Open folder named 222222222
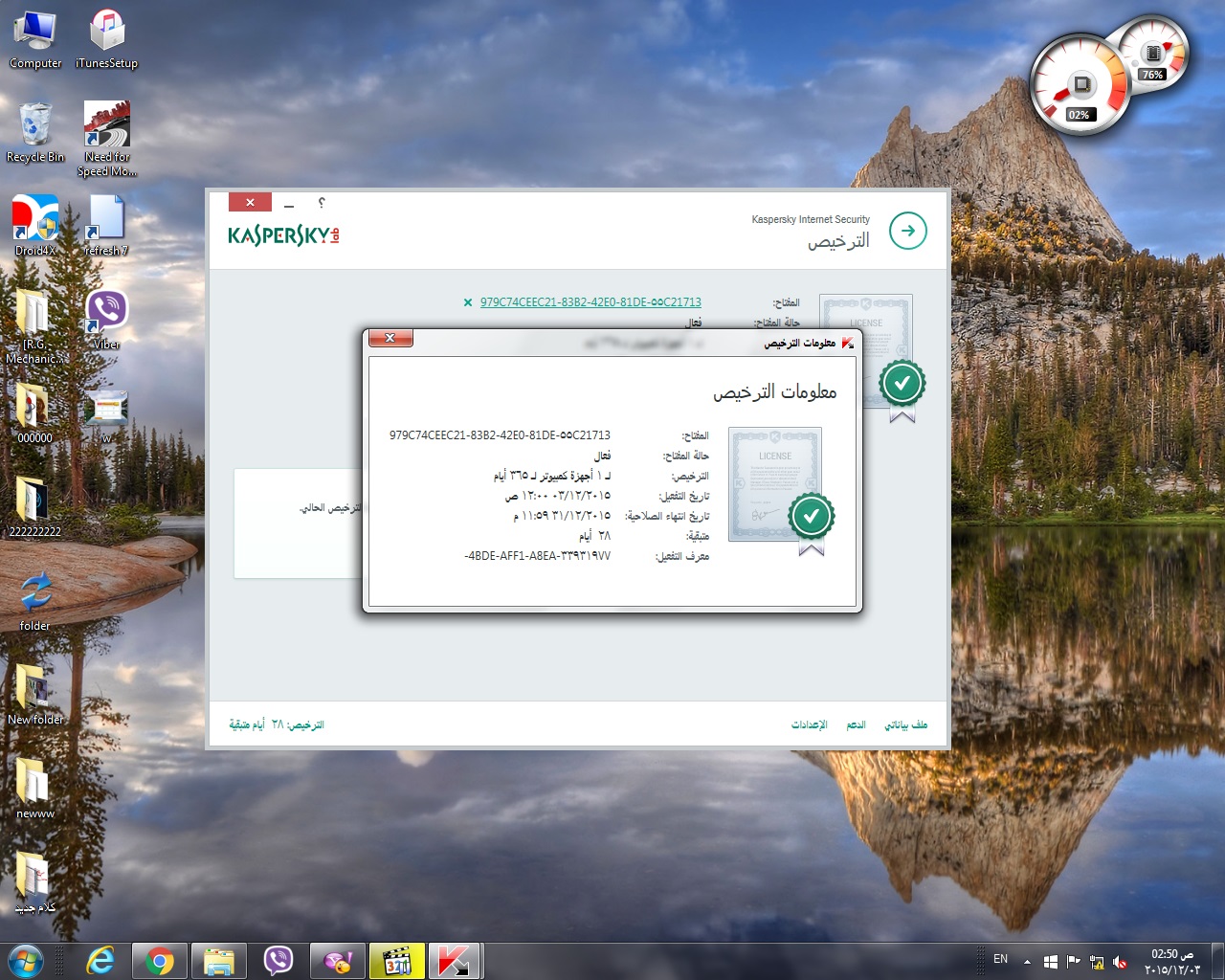This screenshot has width=1225, height=980. [35, 507]
